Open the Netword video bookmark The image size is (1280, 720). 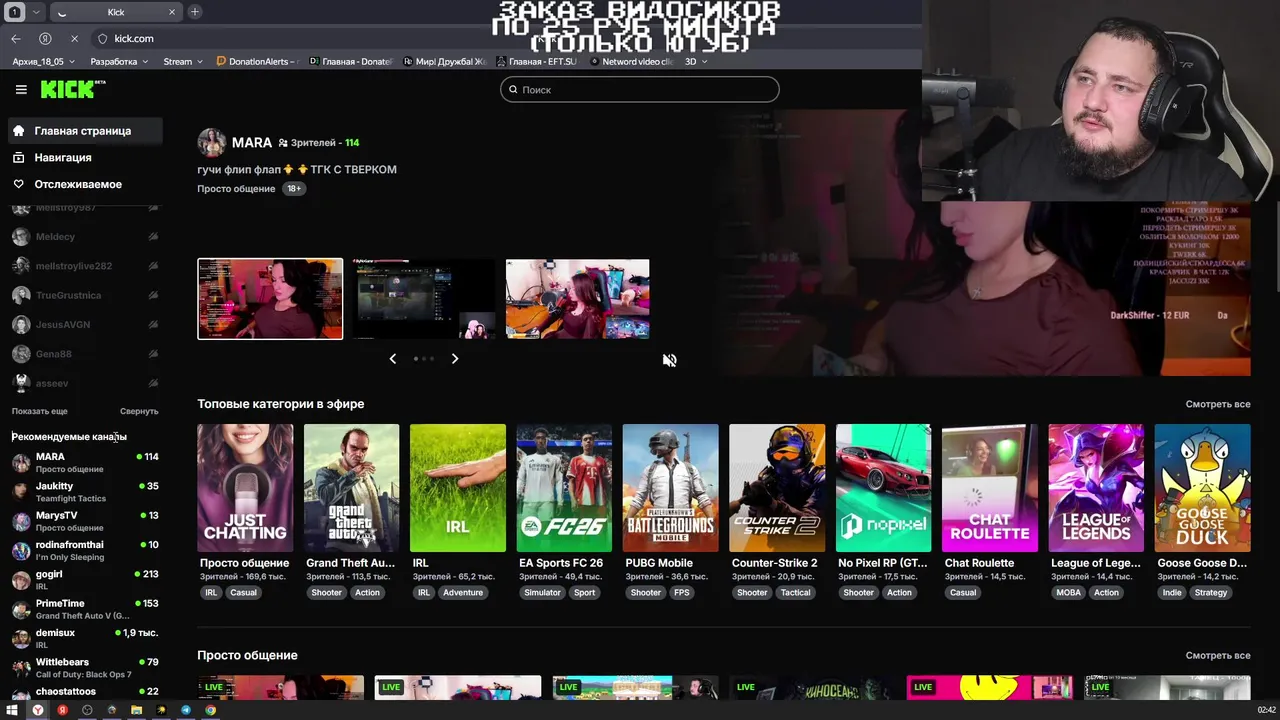(632, 61)
